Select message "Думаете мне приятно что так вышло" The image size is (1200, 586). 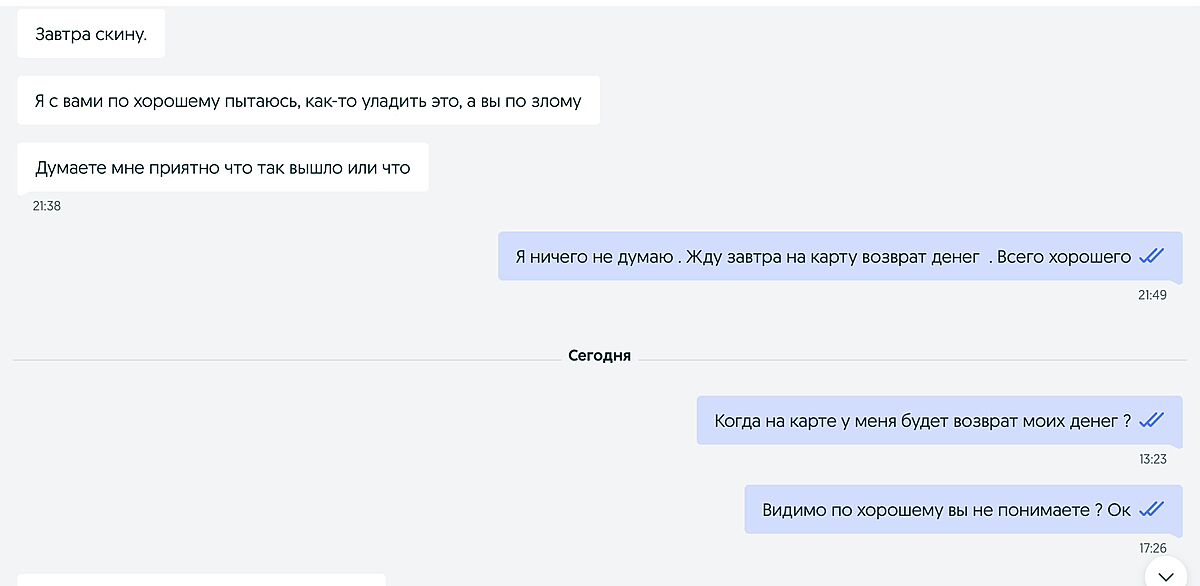click(222, 168)
